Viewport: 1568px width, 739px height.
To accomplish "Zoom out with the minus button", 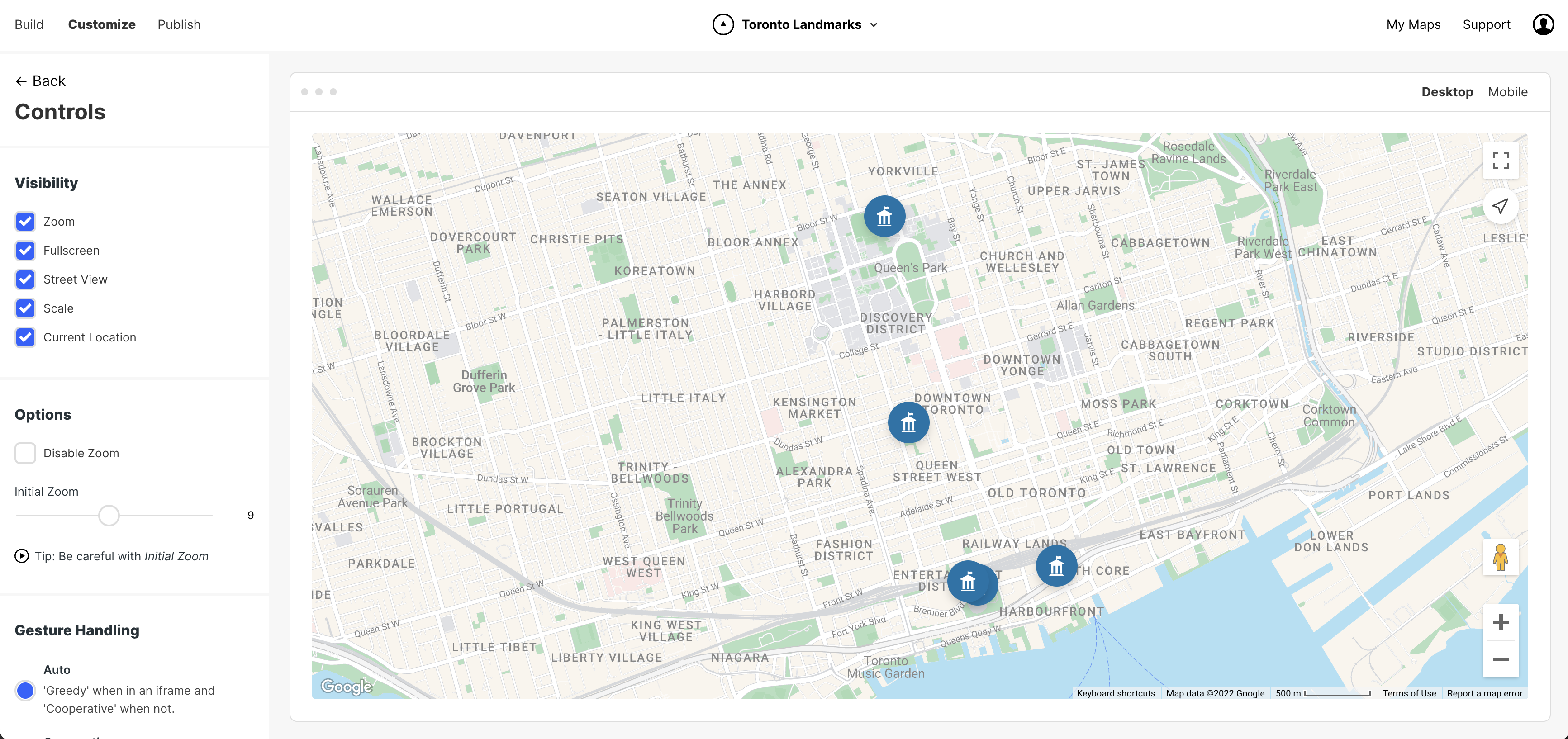I will [x=1501, y=659].
